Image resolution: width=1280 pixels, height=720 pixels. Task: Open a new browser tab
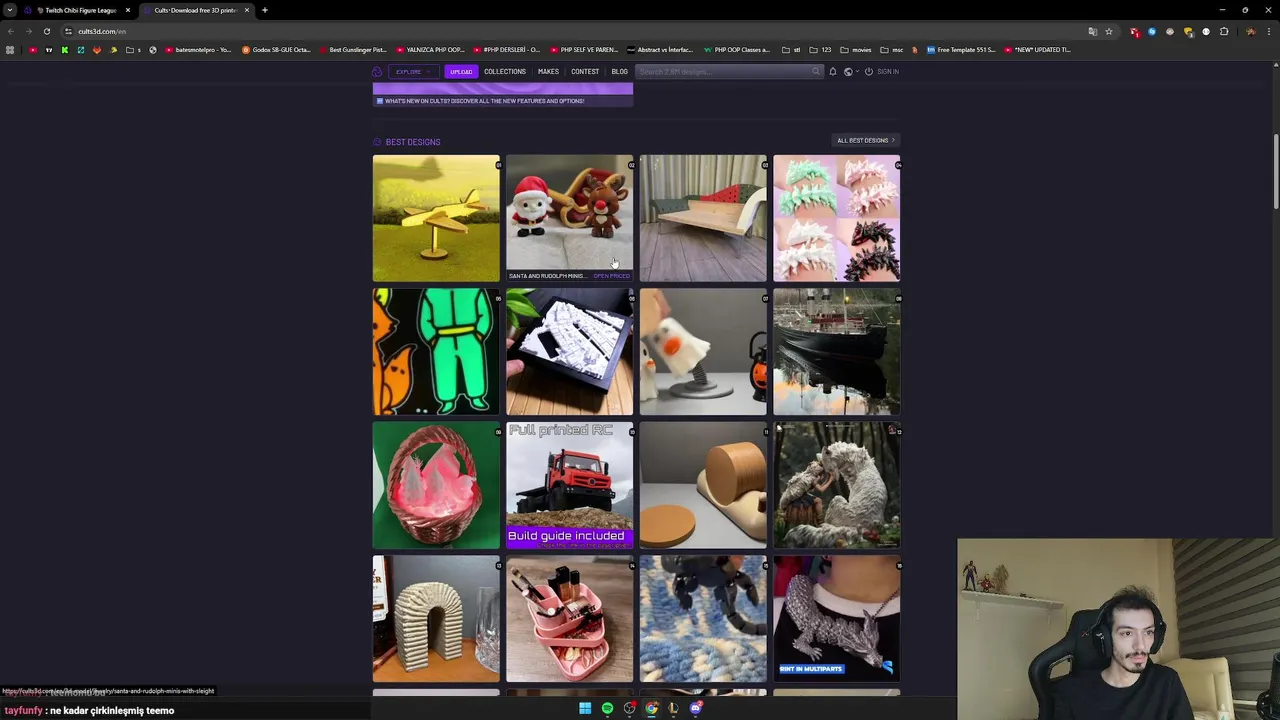[264, 10]
